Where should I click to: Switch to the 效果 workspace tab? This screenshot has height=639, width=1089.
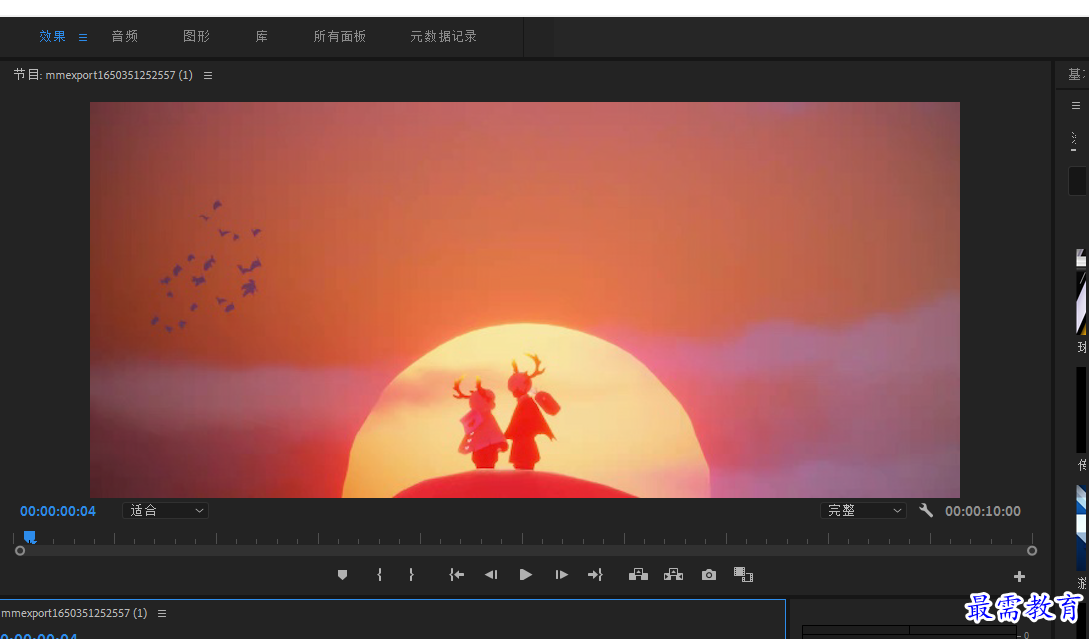click(52, 36)
